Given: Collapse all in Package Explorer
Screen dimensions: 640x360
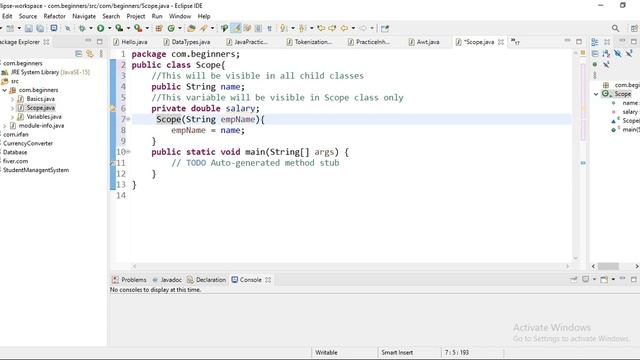Looking at the screenshot, I should 78,53.
